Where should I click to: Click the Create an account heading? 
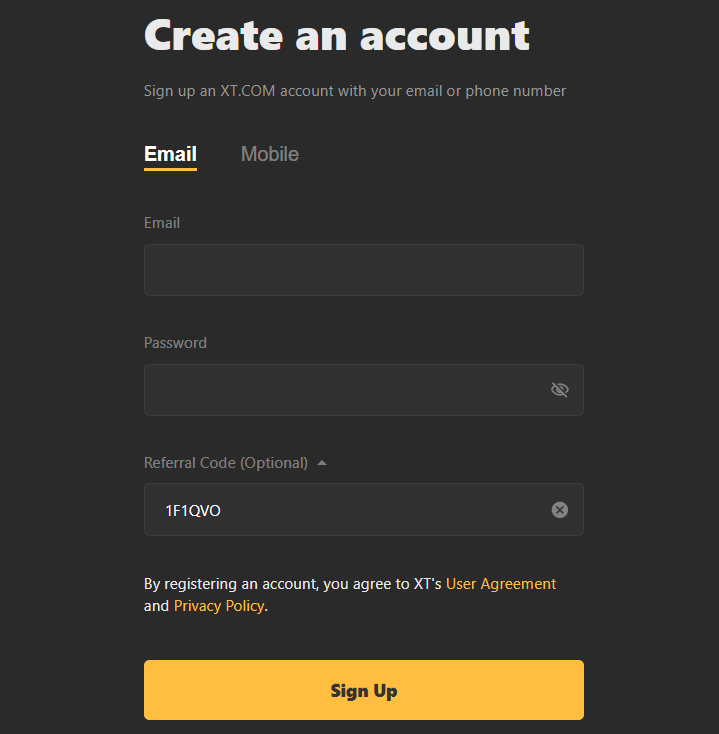coord(337,36)
